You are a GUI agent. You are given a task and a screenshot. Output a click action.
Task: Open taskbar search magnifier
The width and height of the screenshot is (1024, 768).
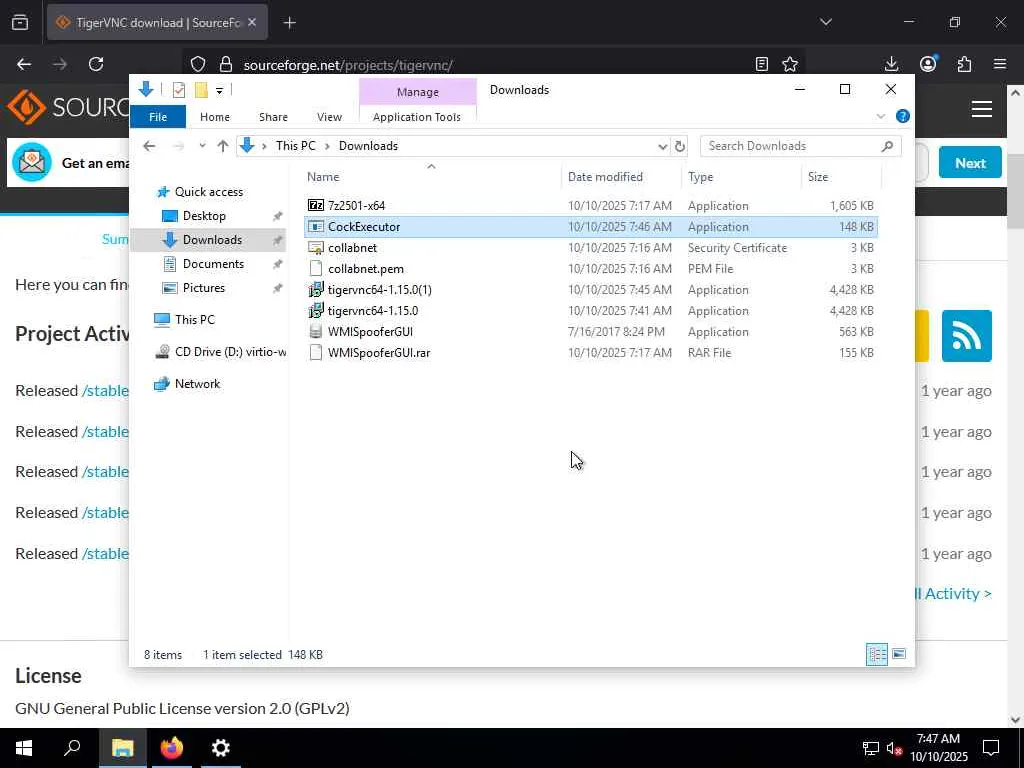pos(72,748)
